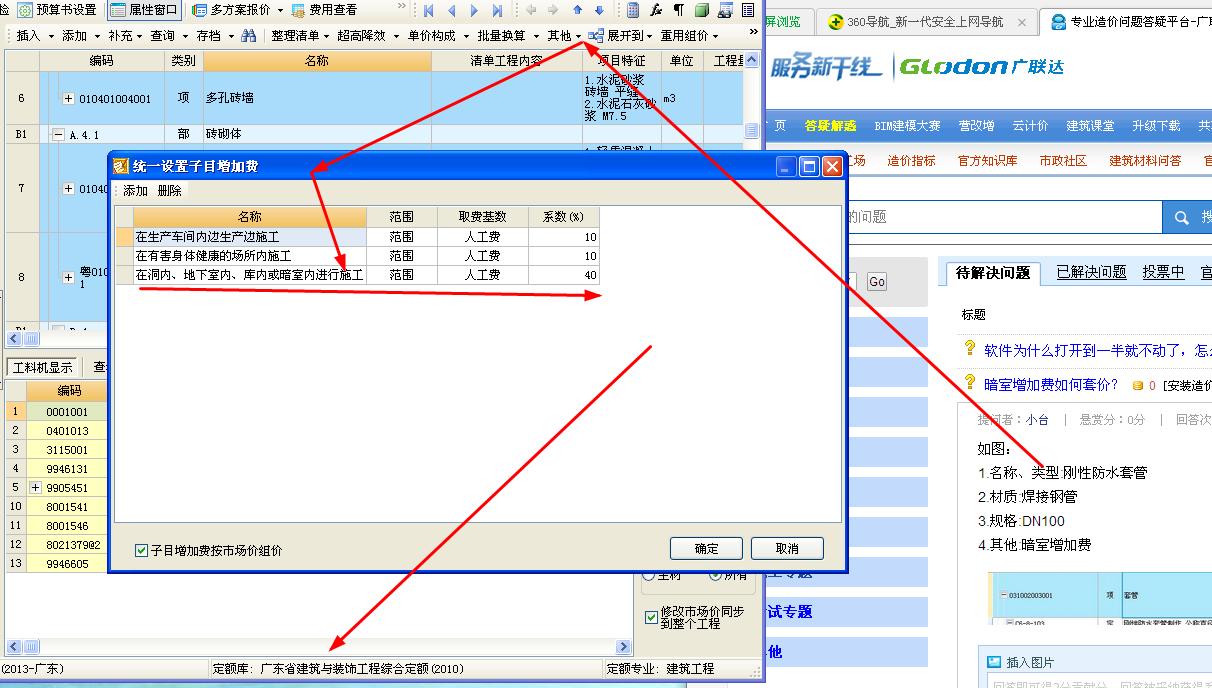Go to next record blue arrow
The width and height of the screenshot is (1212, 688).
point(475,11)
